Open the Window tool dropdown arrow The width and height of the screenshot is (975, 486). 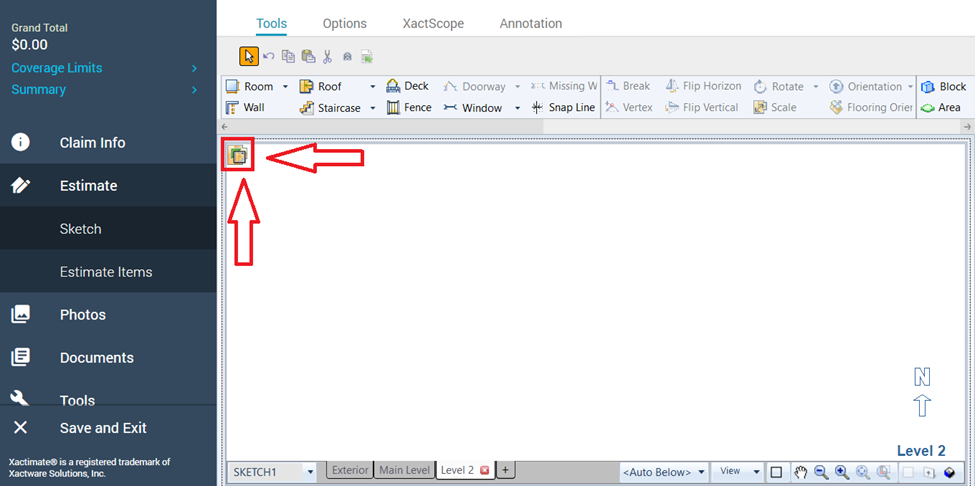click(517, 108)
